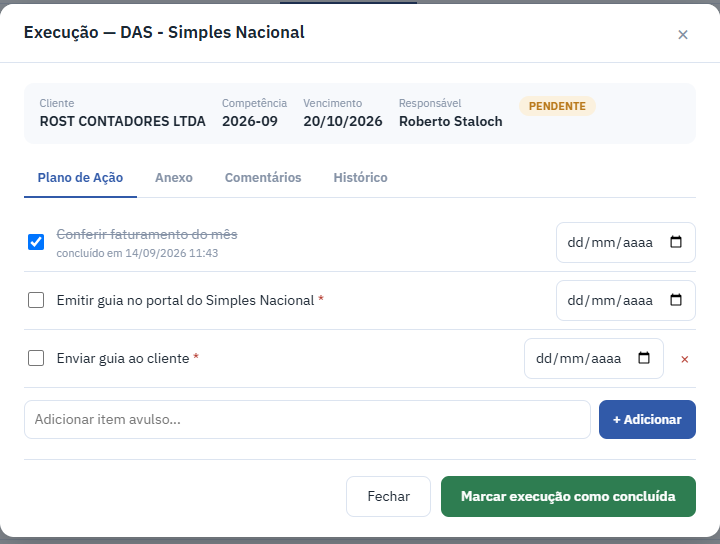Click the Vencimento date 20/10/2026
Screen dimensions: 720x544
point(343,121)
